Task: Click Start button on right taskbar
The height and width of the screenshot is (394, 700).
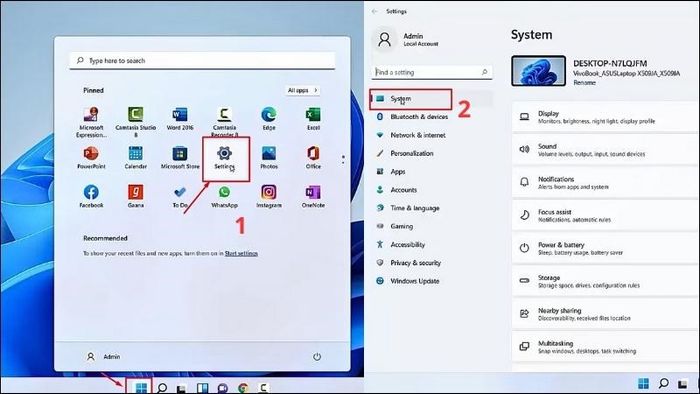Action: (x=643, y=383)
